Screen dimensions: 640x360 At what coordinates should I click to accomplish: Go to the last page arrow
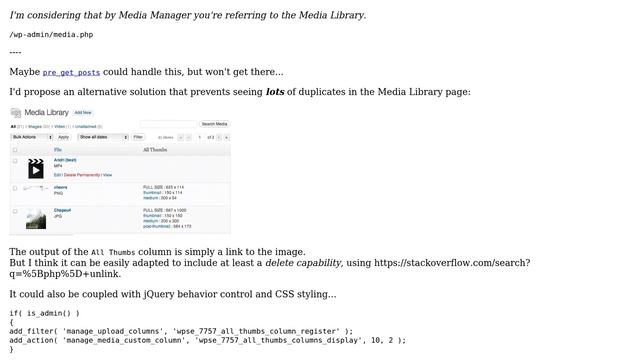point(227,138)
